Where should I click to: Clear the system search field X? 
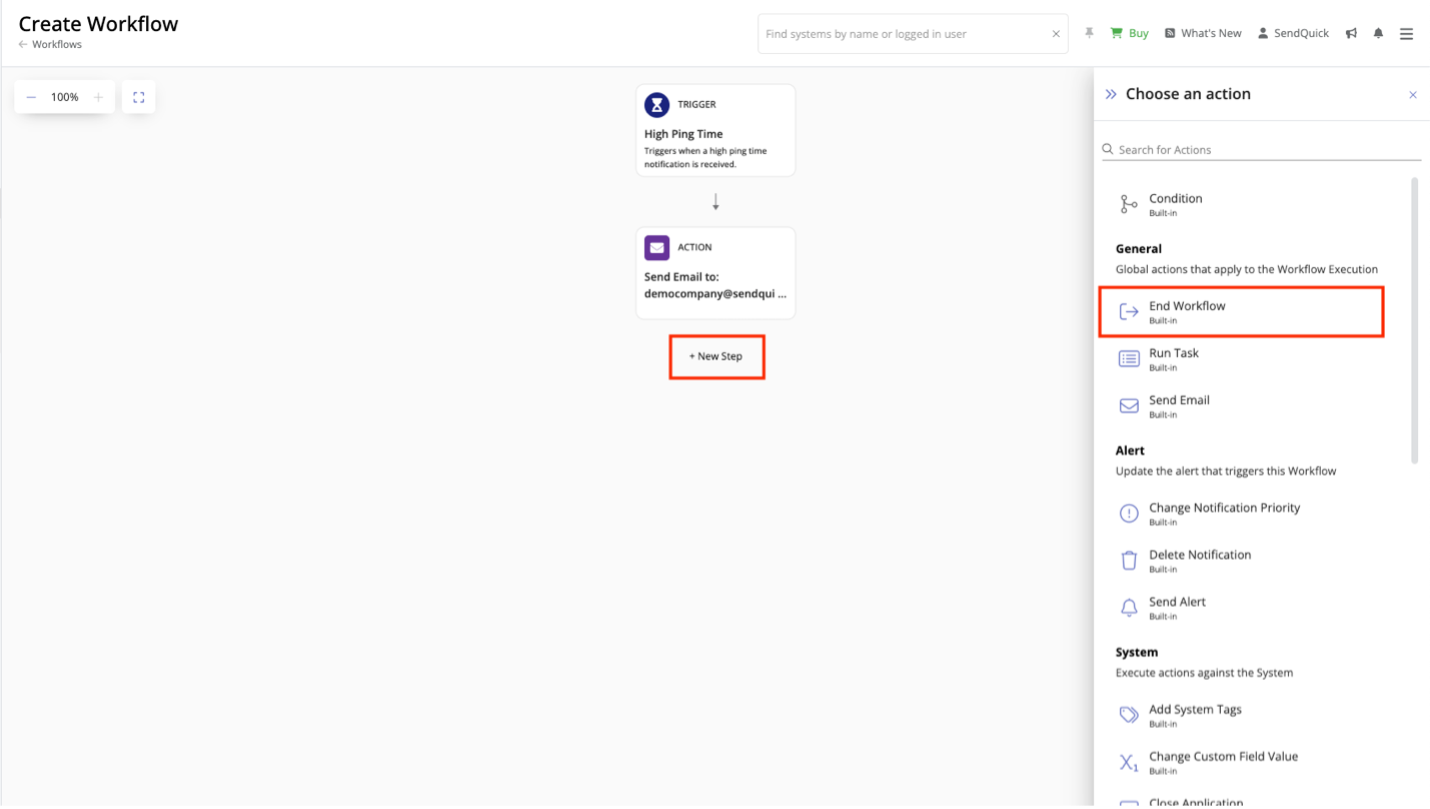coord(1056,34)
